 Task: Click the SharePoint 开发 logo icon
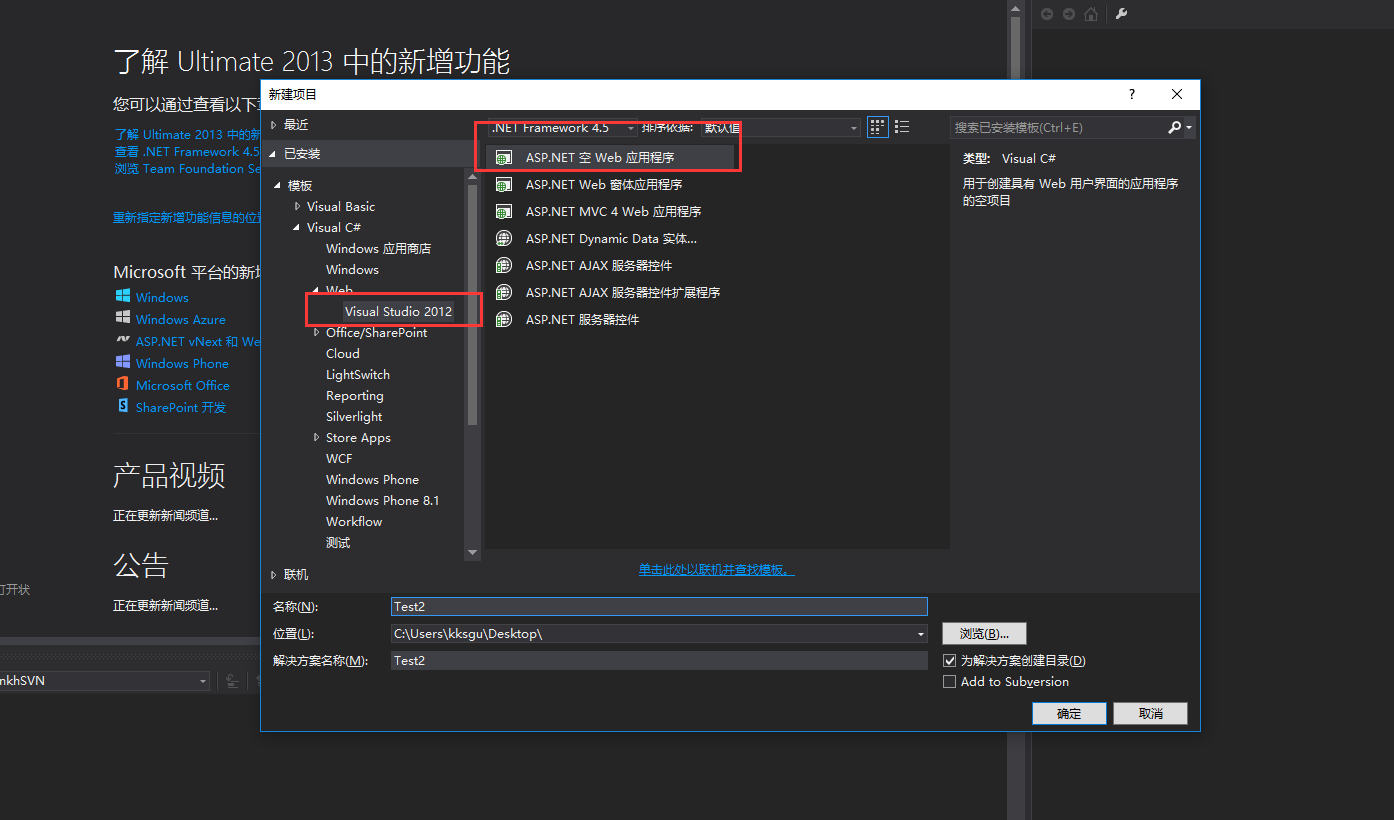click(x=123, y=407)
